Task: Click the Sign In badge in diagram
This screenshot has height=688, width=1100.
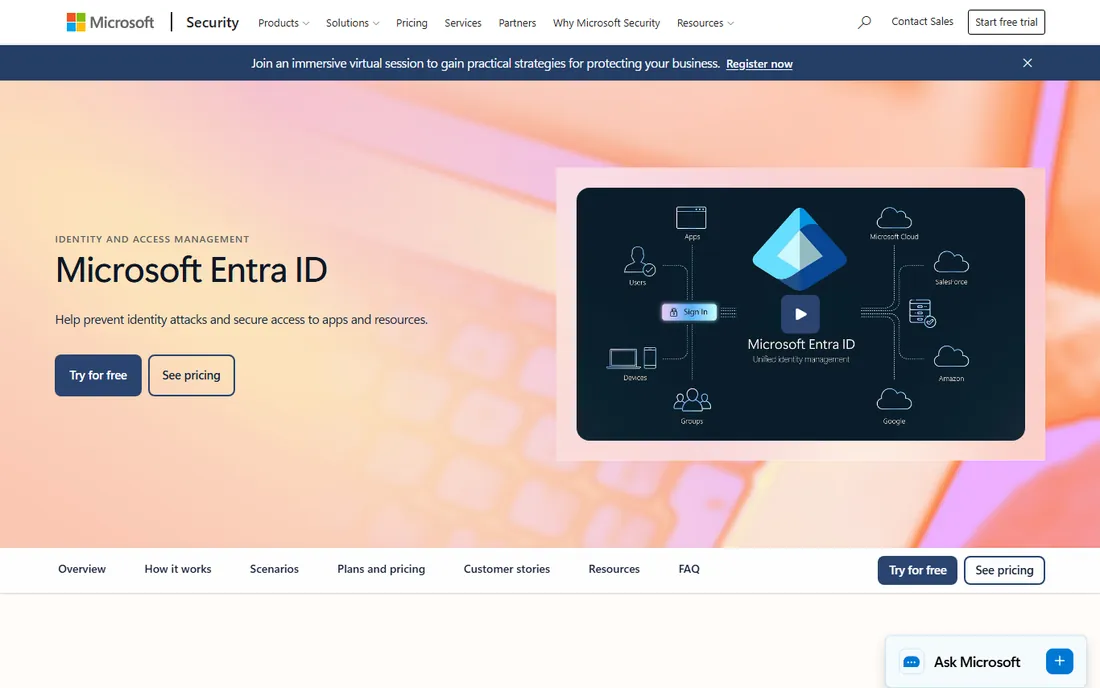Action: [x=689, y=312]
